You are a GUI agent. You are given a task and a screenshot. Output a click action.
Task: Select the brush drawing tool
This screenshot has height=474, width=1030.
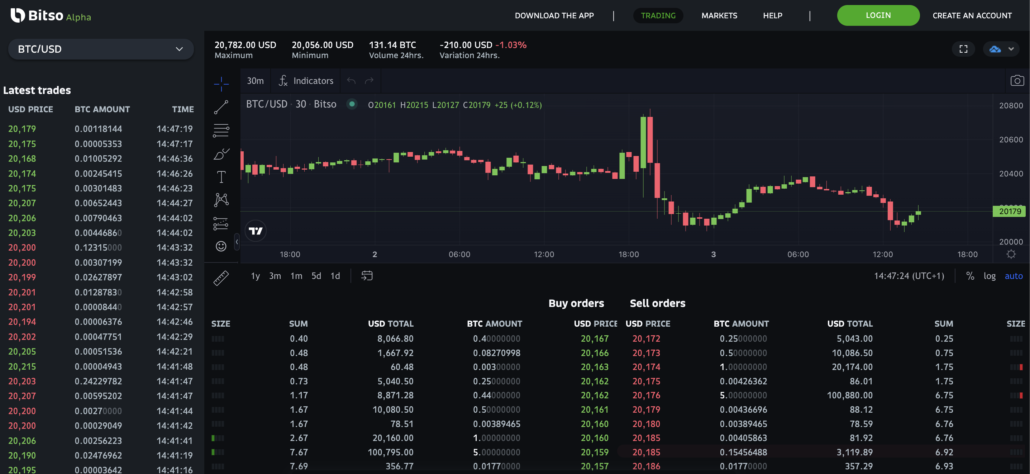221,154
